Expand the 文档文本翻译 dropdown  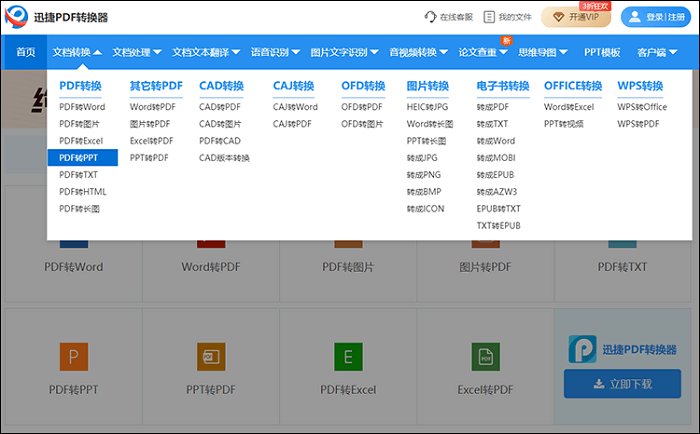(206, 52)
